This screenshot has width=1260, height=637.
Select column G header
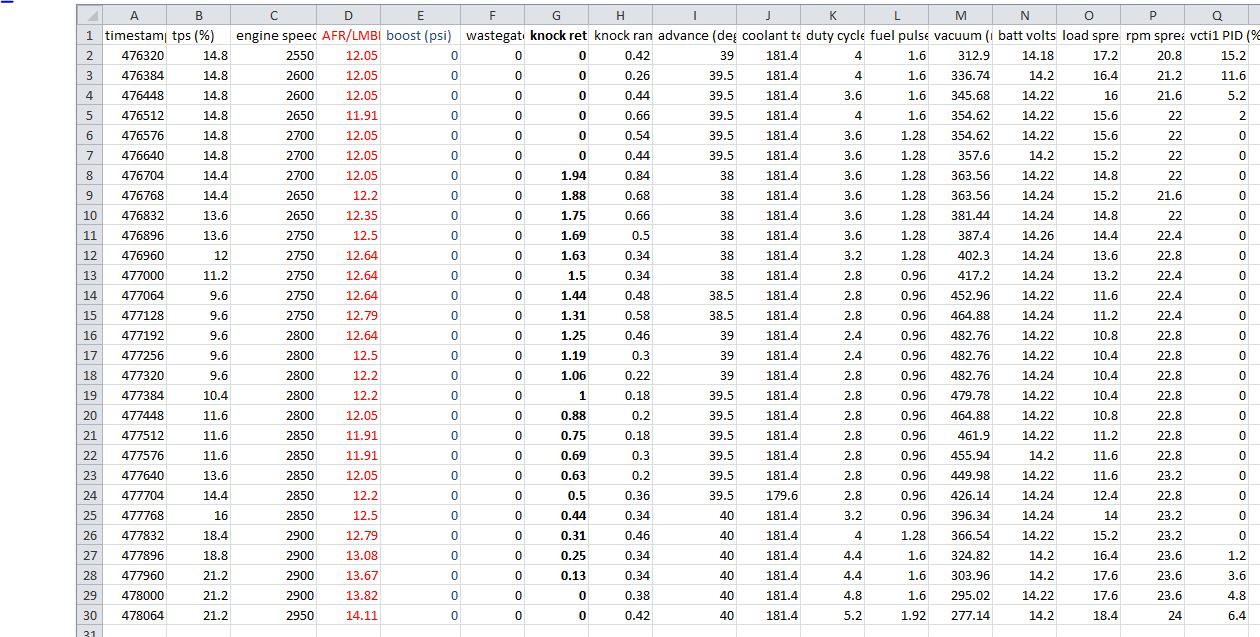tap(556, 15)
